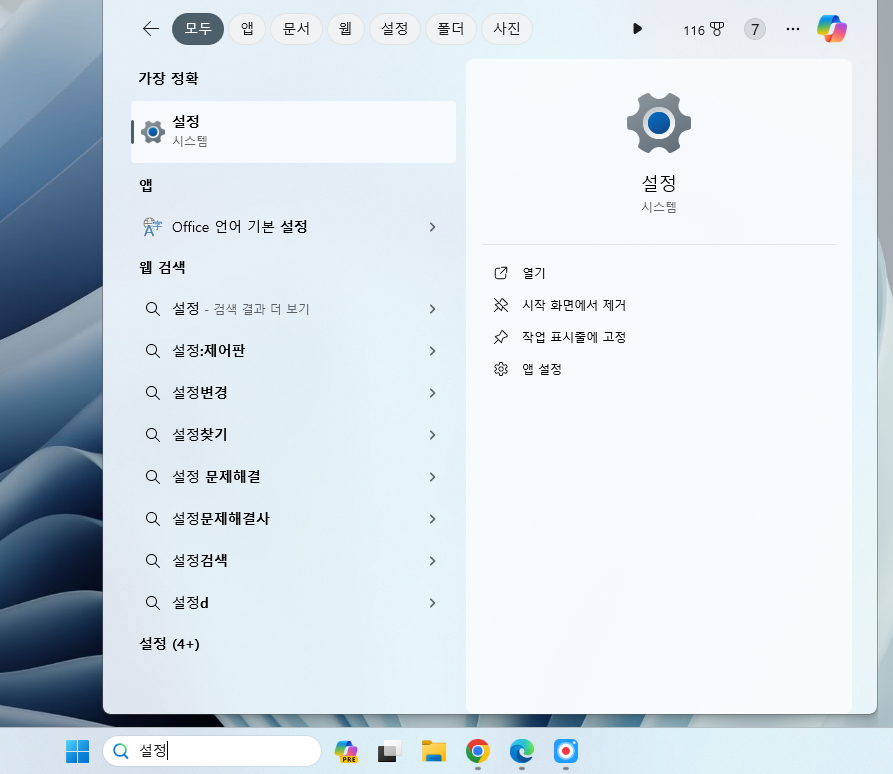893x774 pixels.
Task: Click the Office language icon in the app row
Action: [x=153, y=227]
